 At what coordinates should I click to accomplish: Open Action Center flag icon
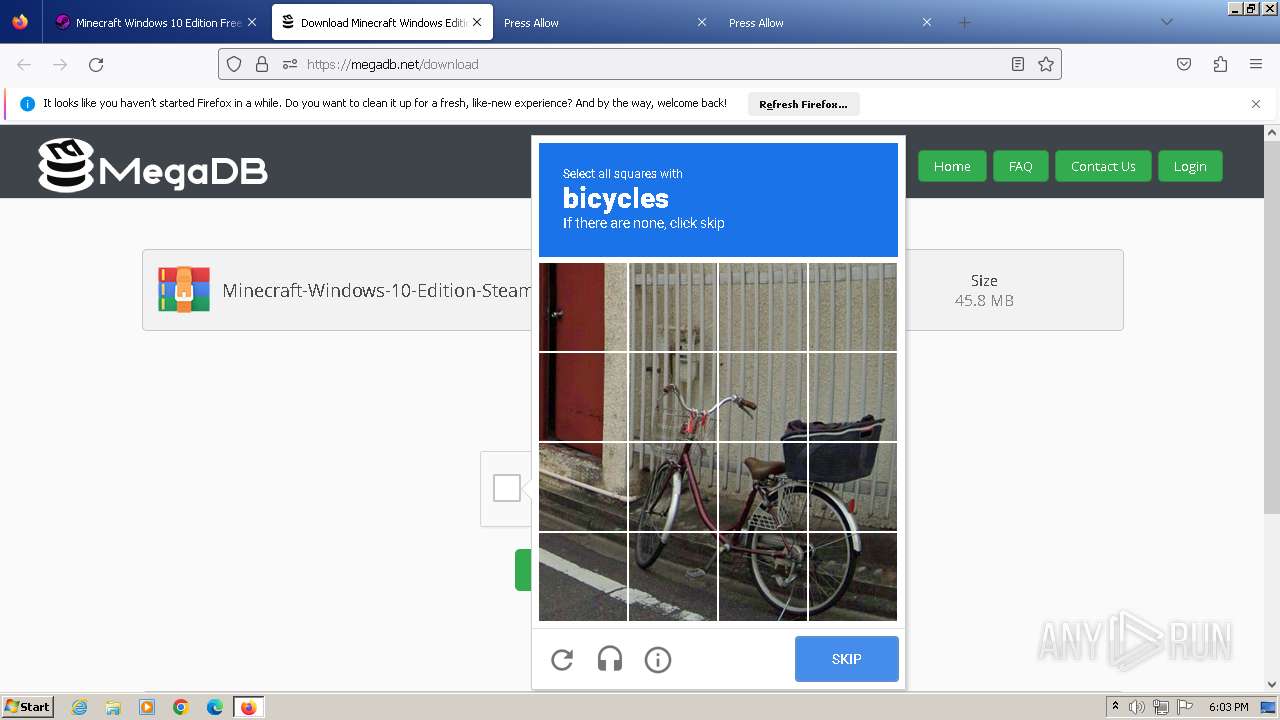[1184, 707]
